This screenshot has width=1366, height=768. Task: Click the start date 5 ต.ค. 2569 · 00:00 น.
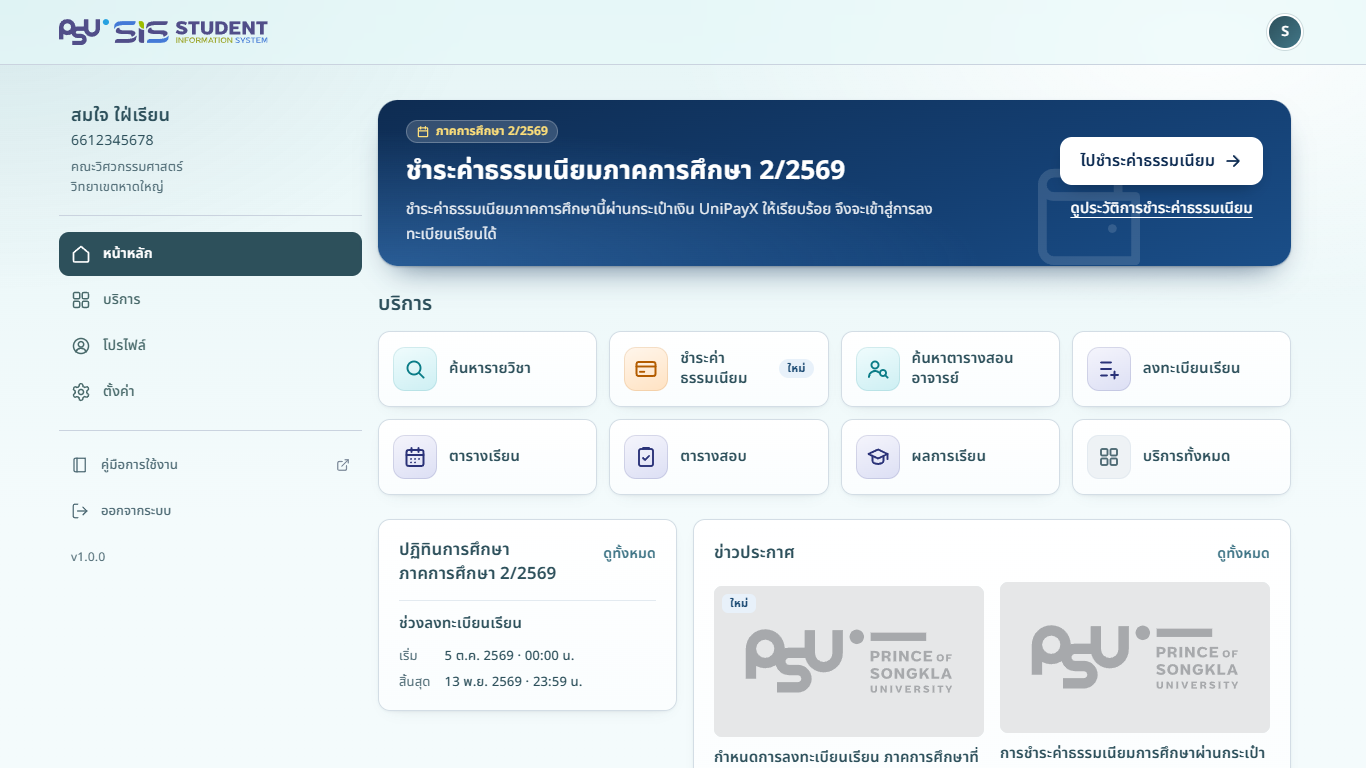[x=509, y=656]
